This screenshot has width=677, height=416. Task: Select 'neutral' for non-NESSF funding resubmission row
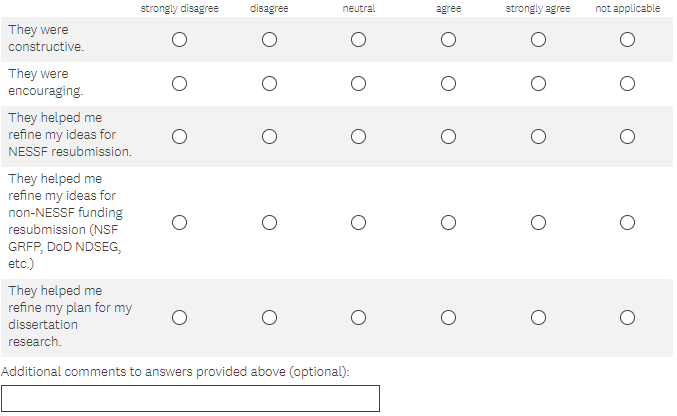[358, 223]
